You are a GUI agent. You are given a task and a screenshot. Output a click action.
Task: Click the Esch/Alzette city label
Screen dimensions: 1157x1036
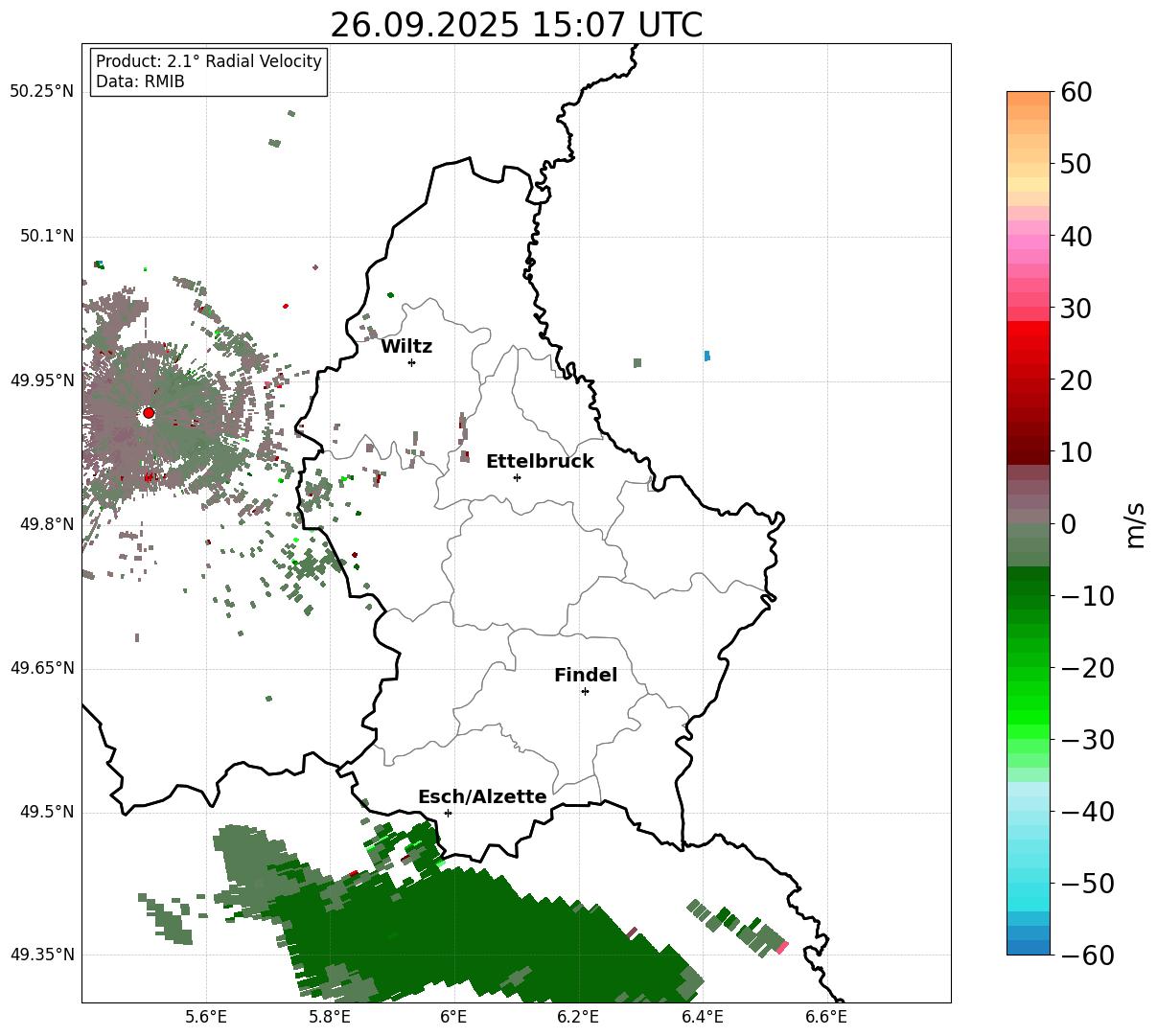click(482, 797)
